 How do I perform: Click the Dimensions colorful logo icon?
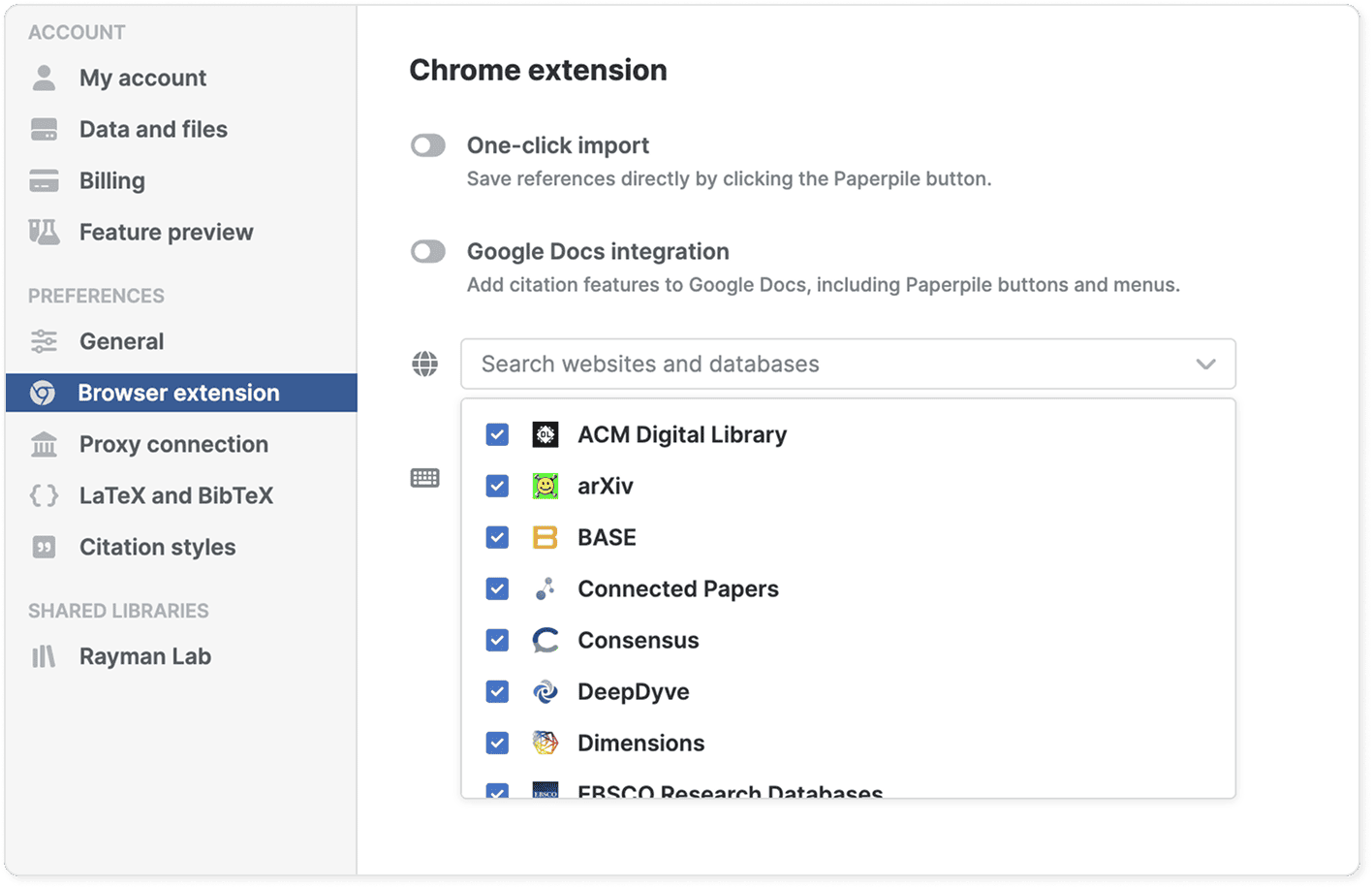point(546,743)
